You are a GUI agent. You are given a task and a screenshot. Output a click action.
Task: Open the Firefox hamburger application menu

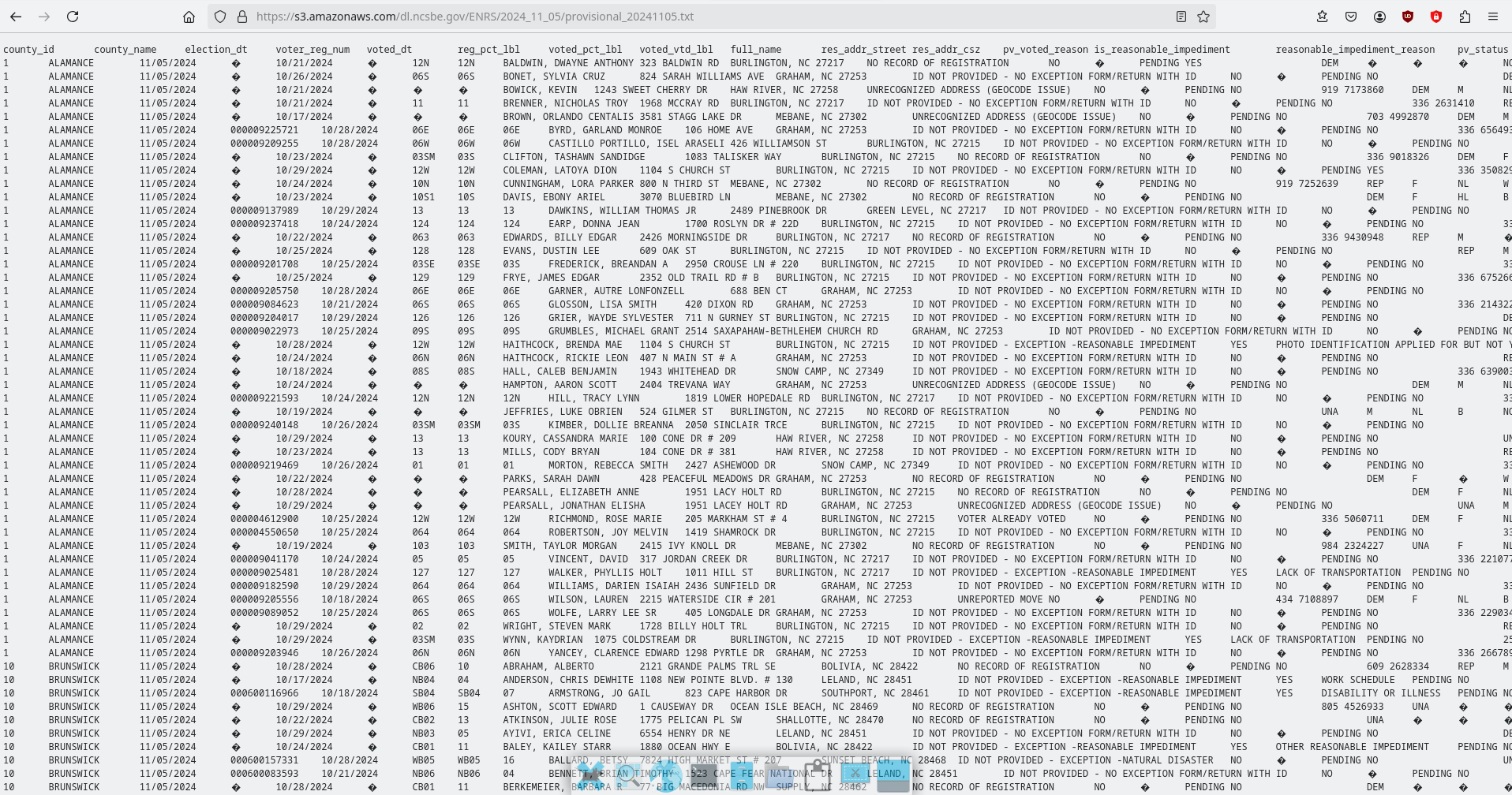click(1493, 17)
